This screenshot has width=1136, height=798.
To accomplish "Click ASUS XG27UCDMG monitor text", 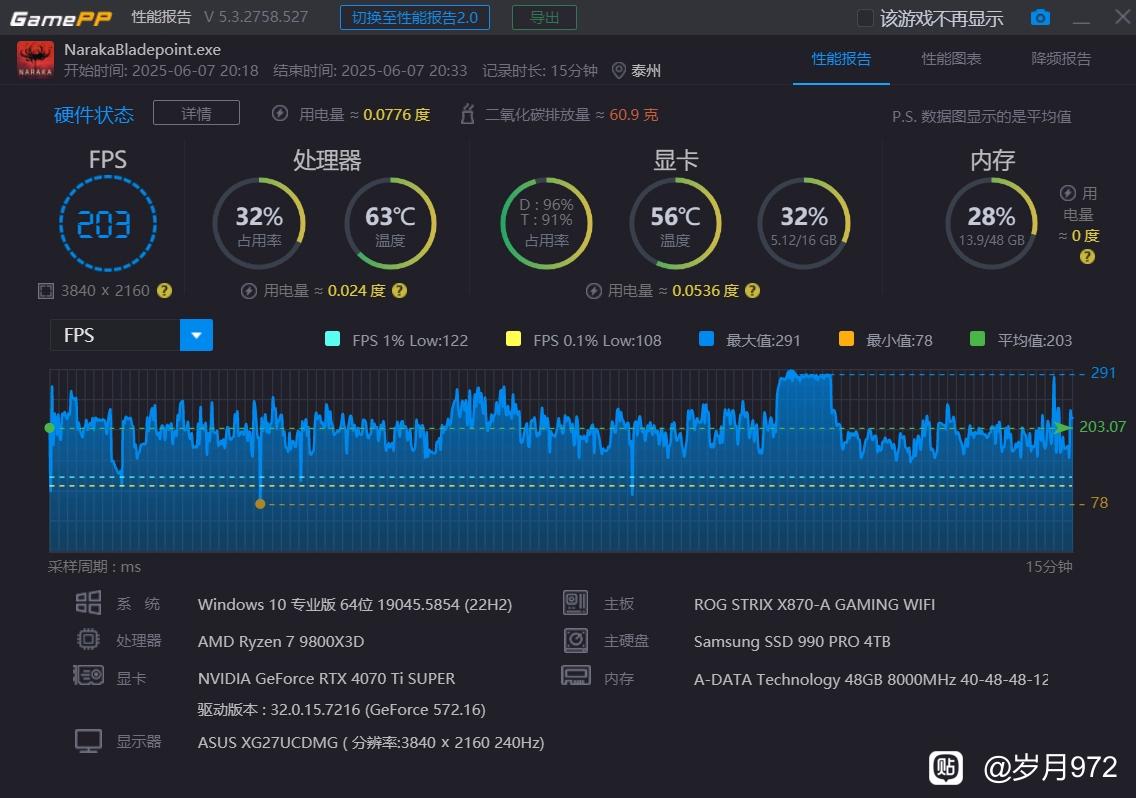I will (x=371, y=742).
